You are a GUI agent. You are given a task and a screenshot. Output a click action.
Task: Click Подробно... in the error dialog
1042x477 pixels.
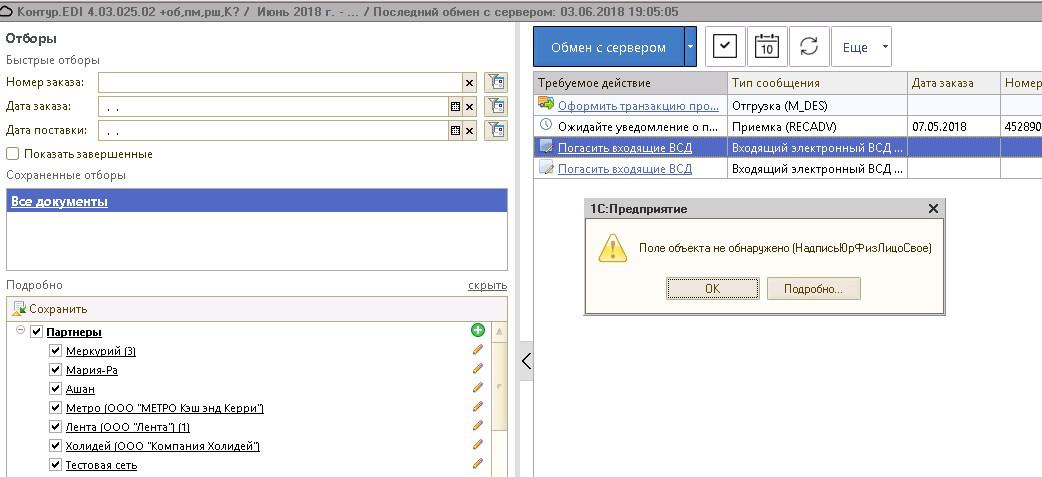pos(813,288)
